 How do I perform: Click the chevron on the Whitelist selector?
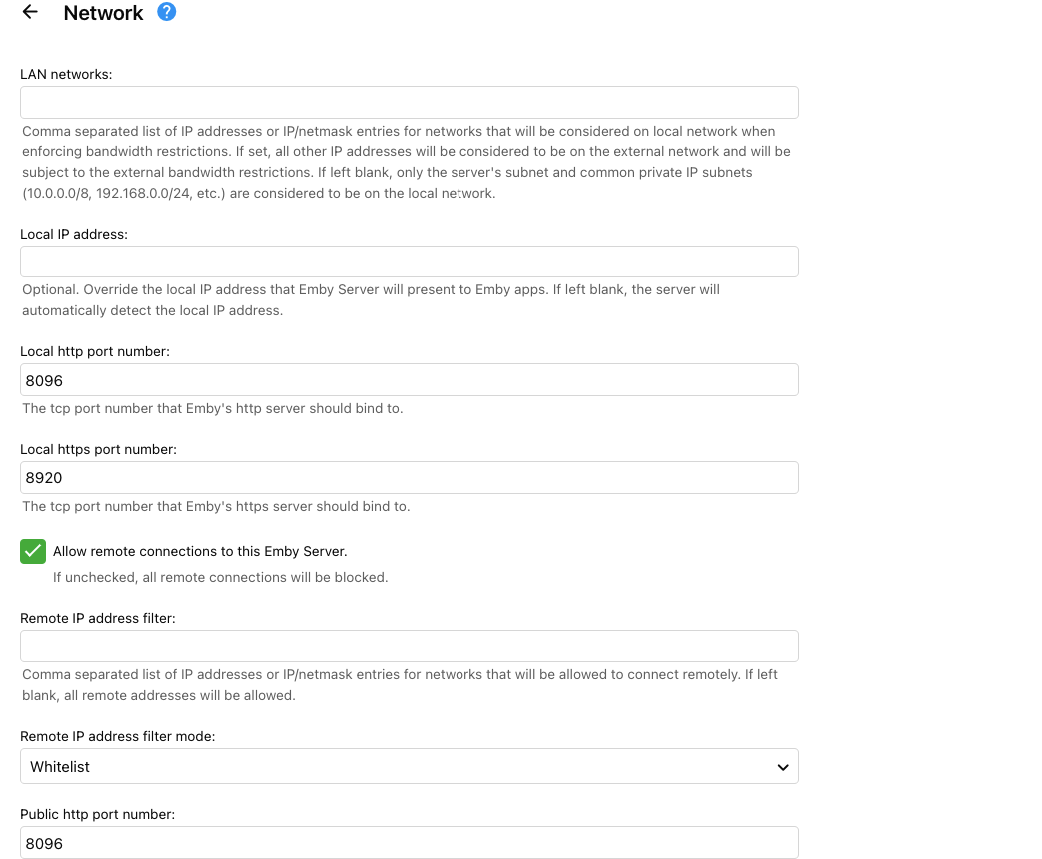[783, 766]
